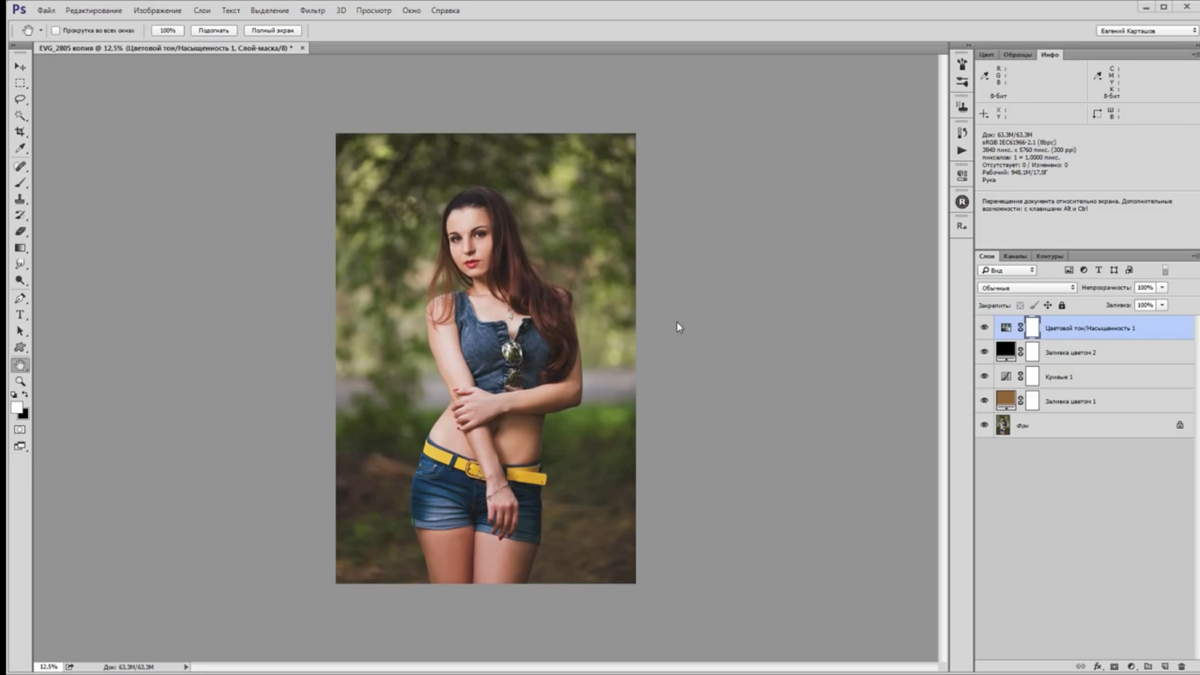This screenshot has height=675, width=1200.
Task: Open the layer blend mode dropdown Обычные
Action: 1027,288
